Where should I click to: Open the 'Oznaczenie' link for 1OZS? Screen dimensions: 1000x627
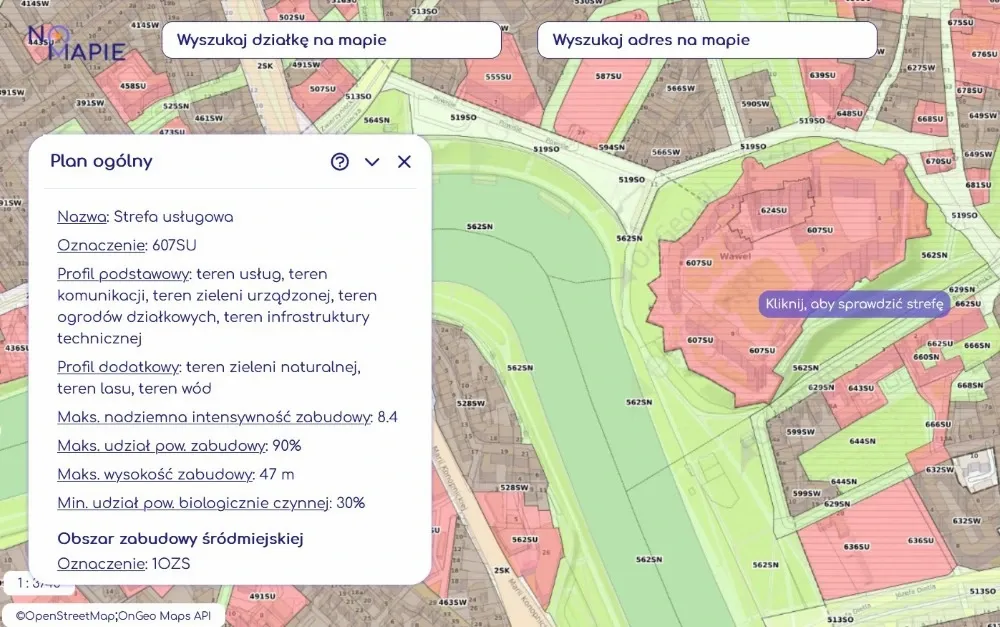(x=101, y=564)
